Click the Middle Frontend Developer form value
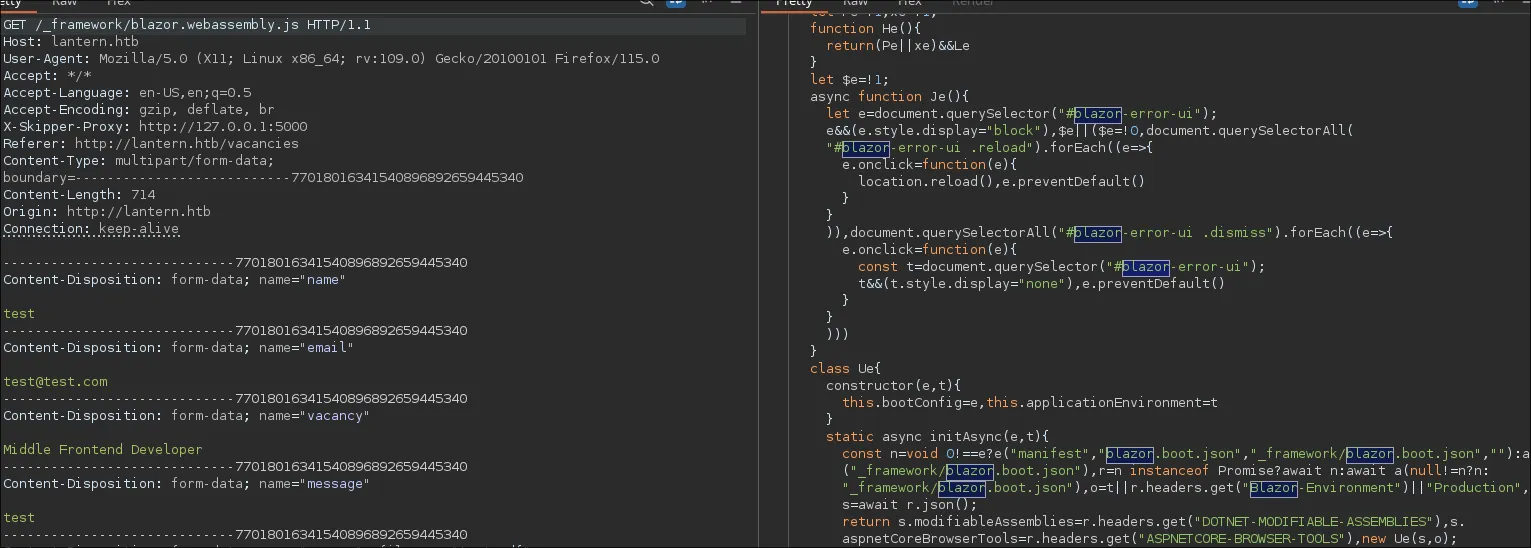Image resolution: width=1531 pixels, height=548 pixels. 102,450
